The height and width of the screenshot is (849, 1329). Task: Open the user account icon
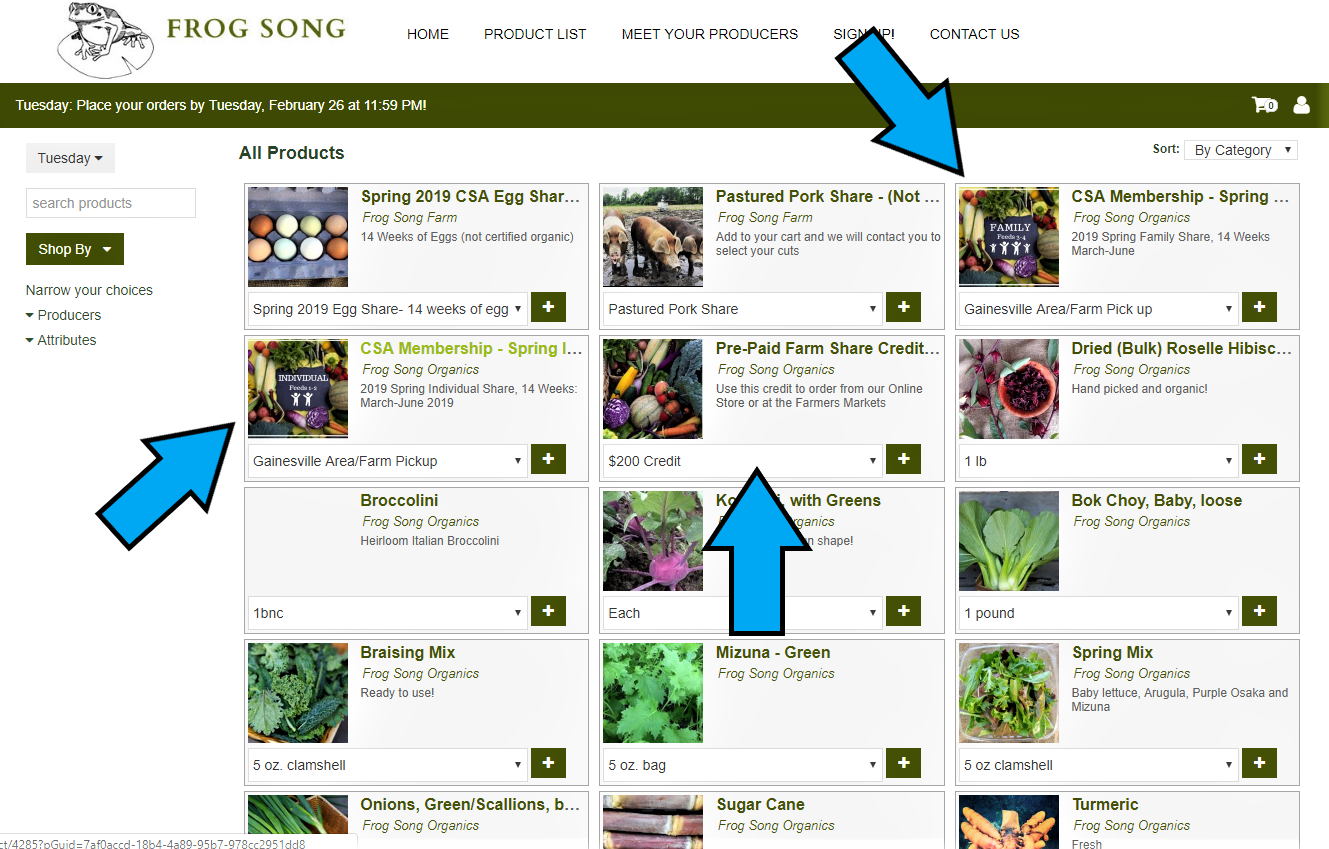pos(1301,104)
